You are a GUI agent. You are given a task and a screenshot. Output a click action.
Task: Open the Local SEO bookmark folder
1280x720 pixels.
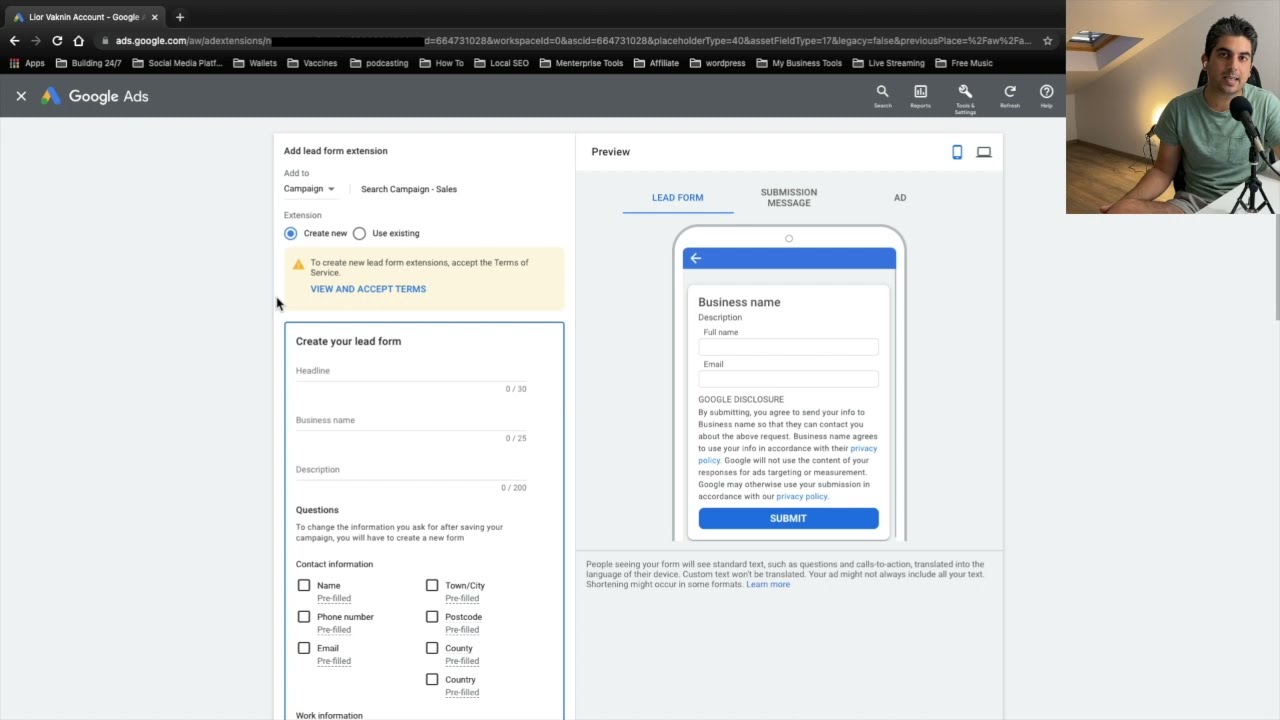tap(501, 63)
